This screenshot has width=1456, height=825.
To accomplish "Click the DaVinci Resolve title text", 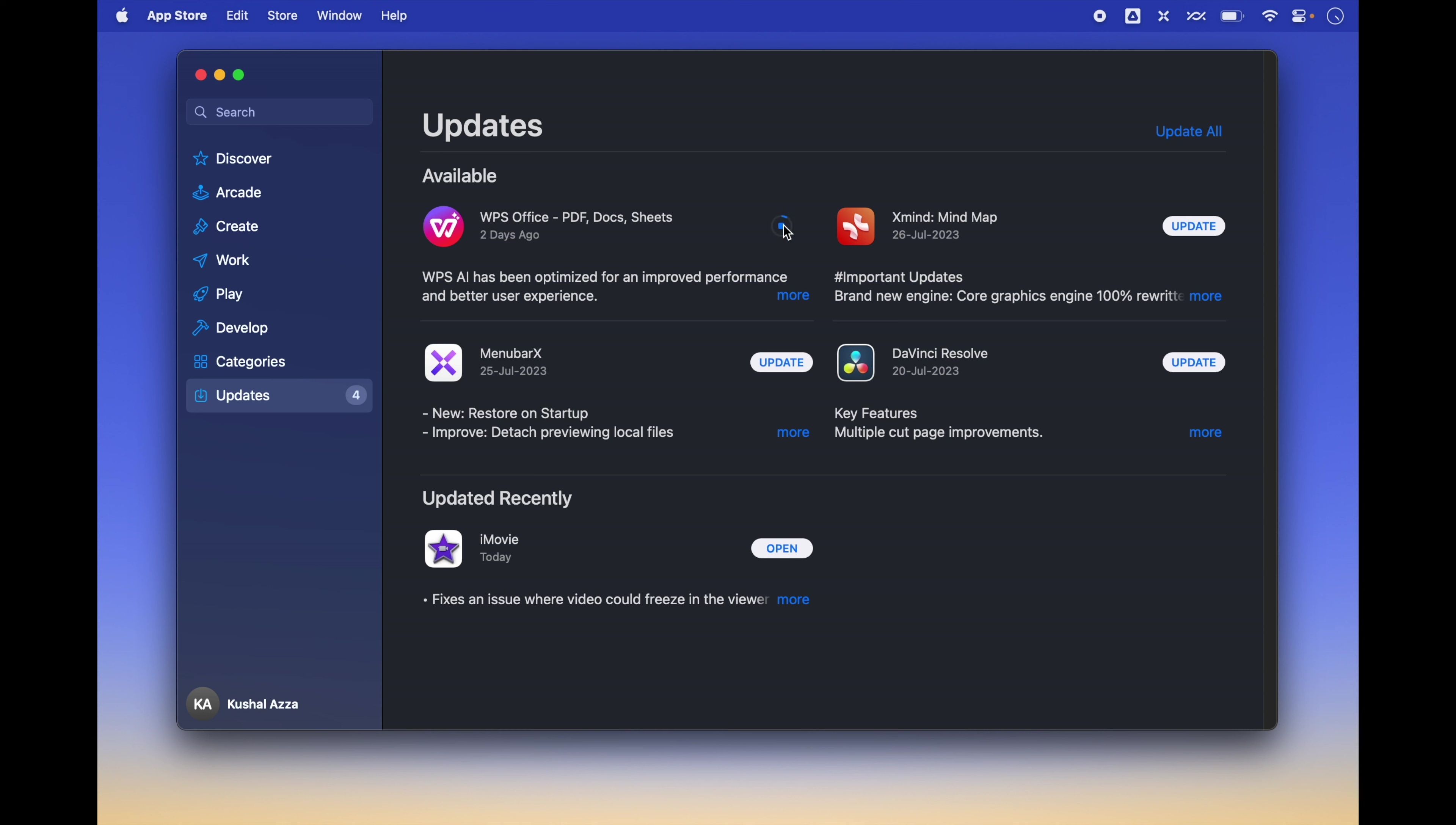I will pos(940,354).
